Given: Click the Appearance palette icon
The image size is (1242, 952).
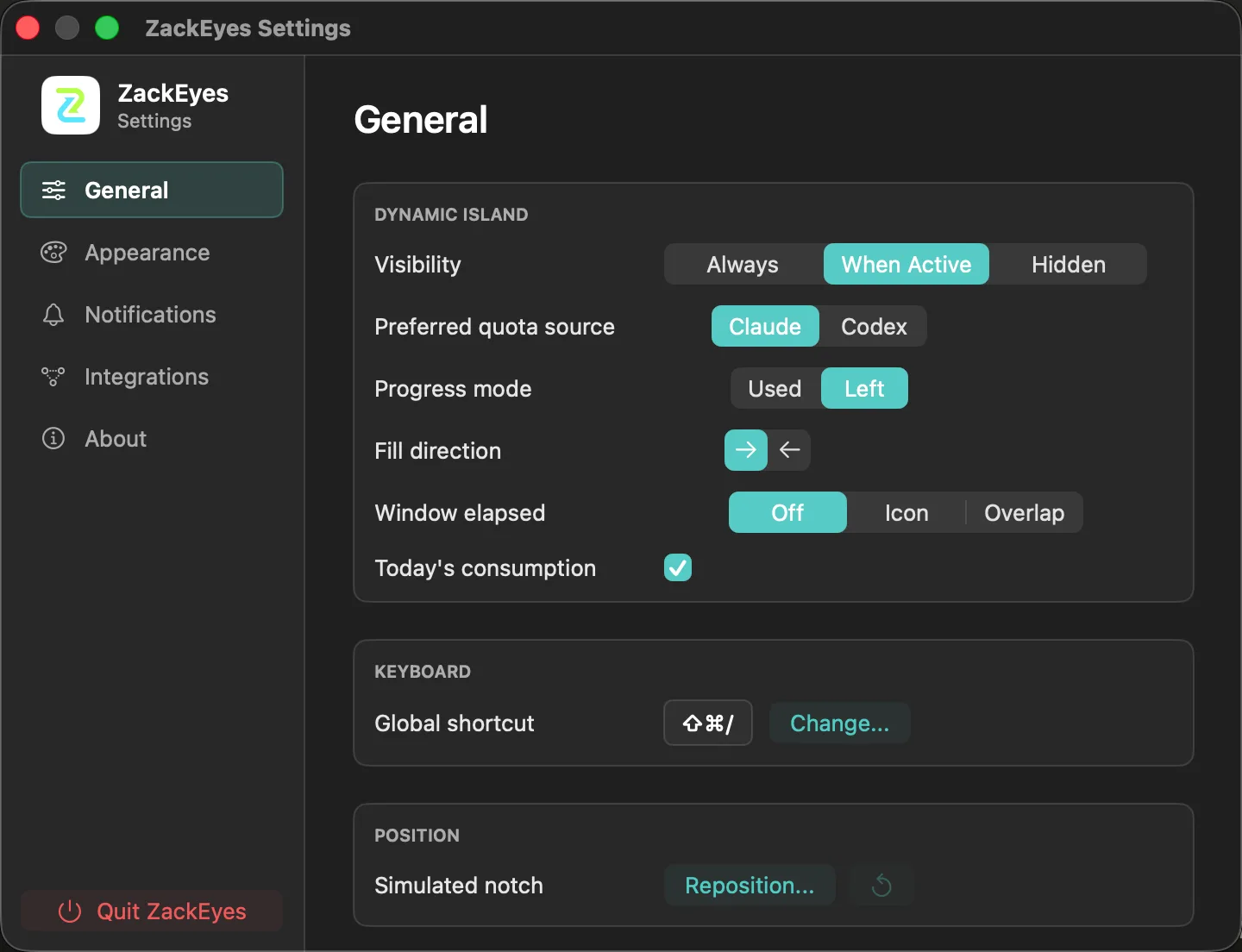Looking at the screenshot, I should click(x=53, y=253).
